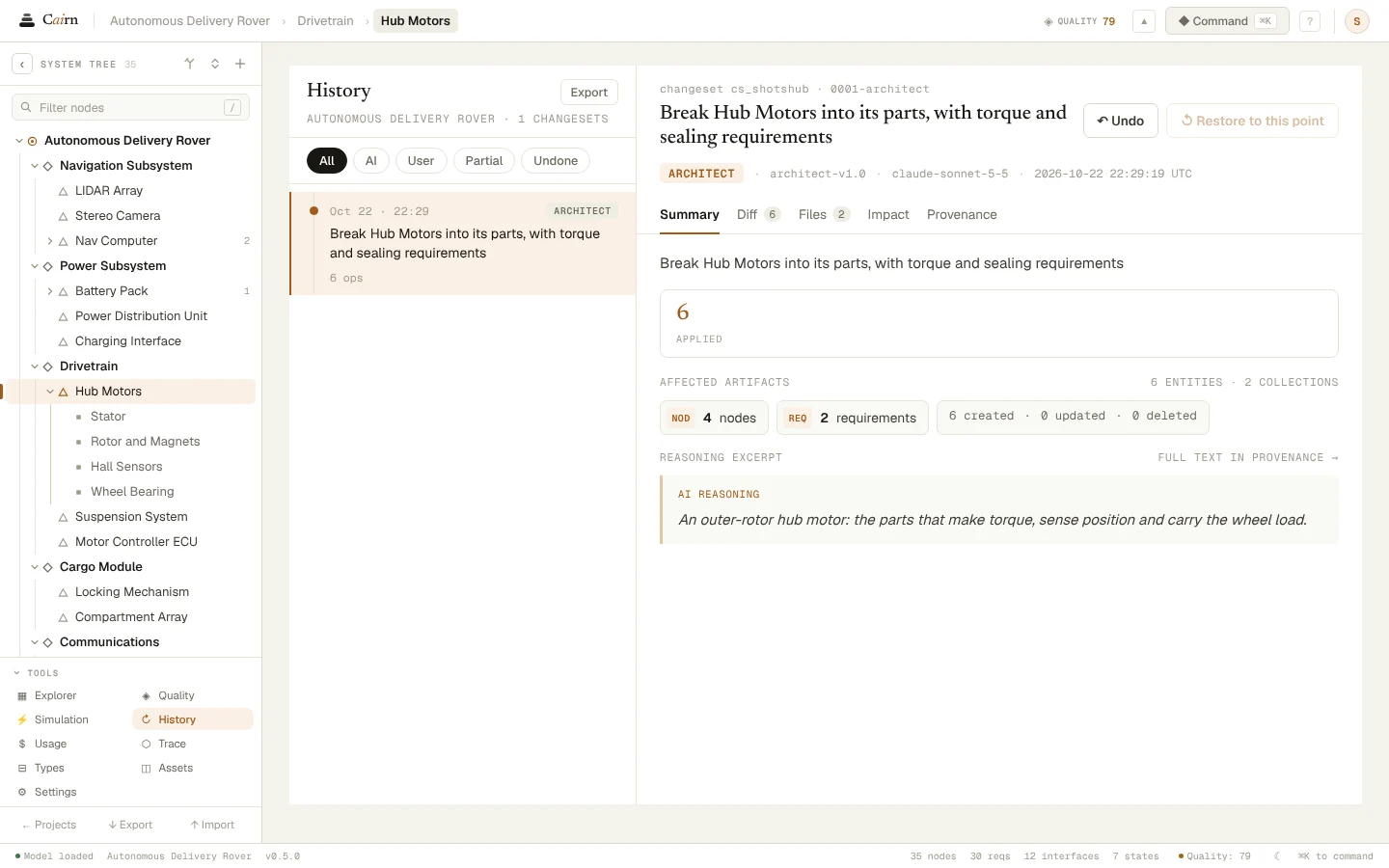Add a new node with plus icon
Image resolution: width=1389 pixels, height=868 pixels.
[x=240, y=64]
